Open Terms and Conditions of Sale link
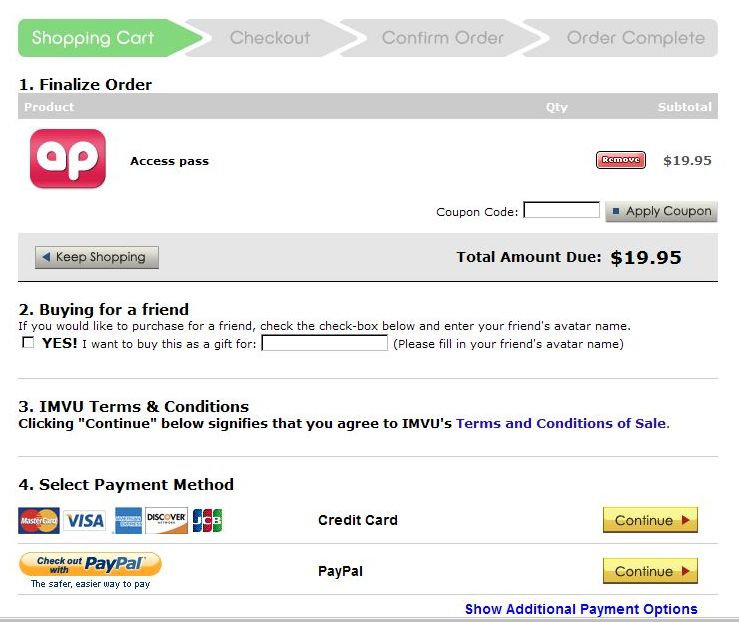 tap(560, 423)
